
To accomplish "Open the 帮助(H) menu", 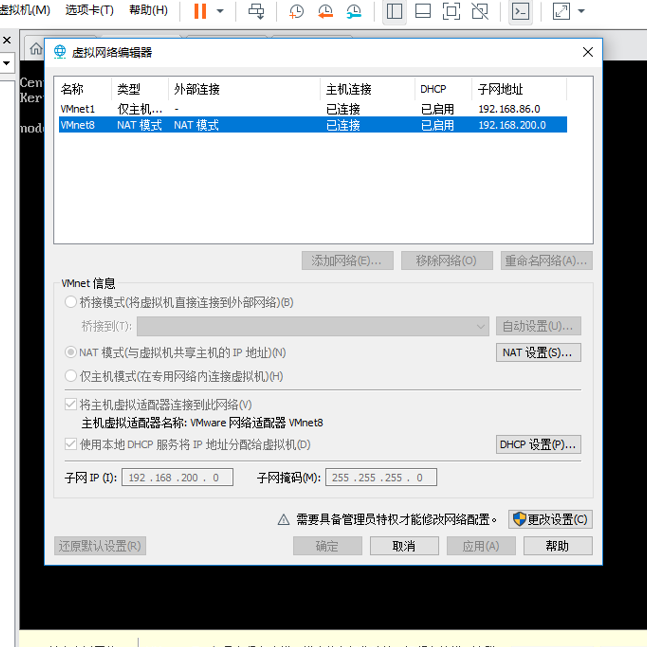I will tap(149, 10).
